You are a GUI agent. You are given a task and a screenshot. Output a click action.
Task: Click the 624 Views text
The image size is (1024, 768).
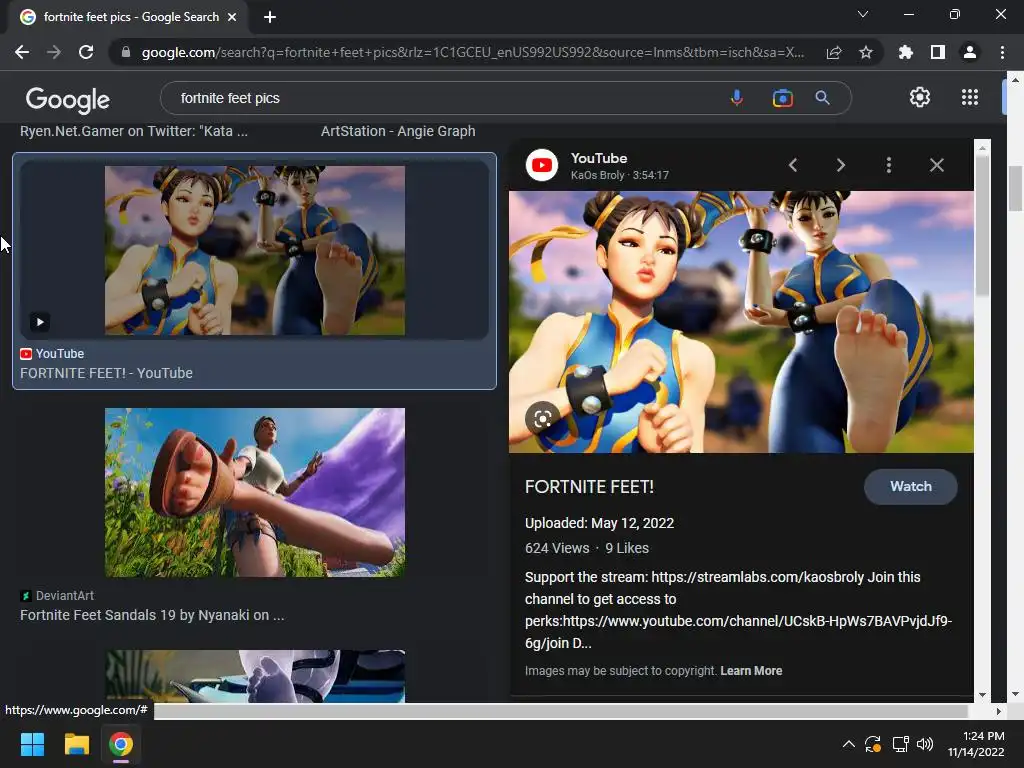pyautogui.click(x=557, y=548)
